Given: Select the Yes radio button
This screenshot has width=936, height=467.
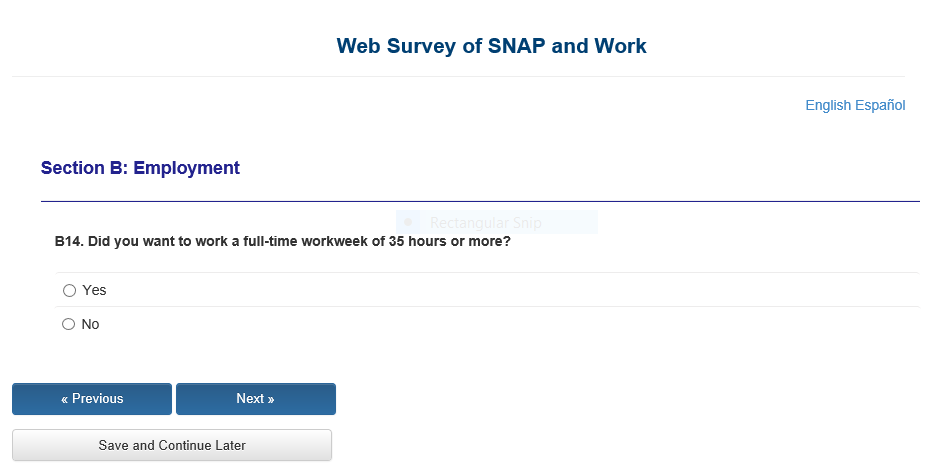Looking at the screenshot, I should (x=69, y=290).
